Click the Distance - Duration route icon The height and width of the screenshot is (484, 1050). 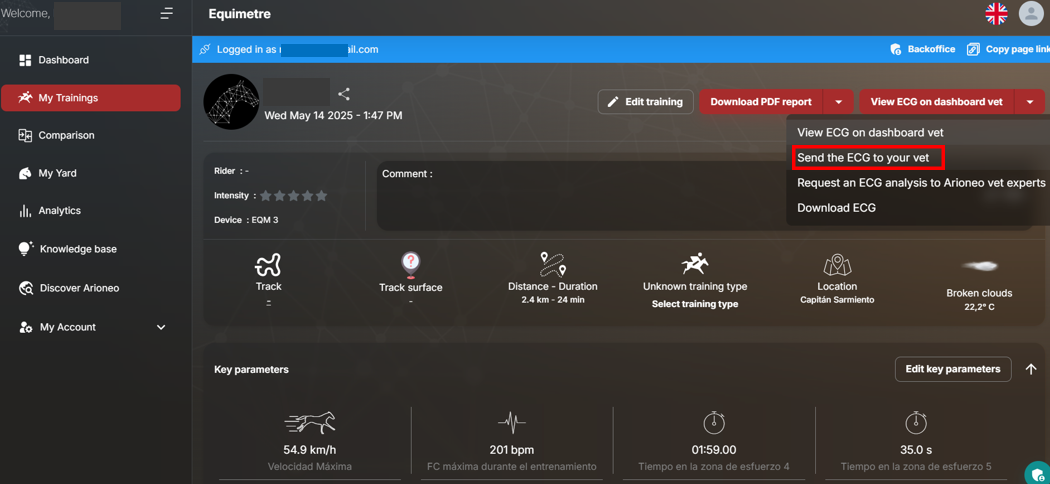click(x=552, y=265)
